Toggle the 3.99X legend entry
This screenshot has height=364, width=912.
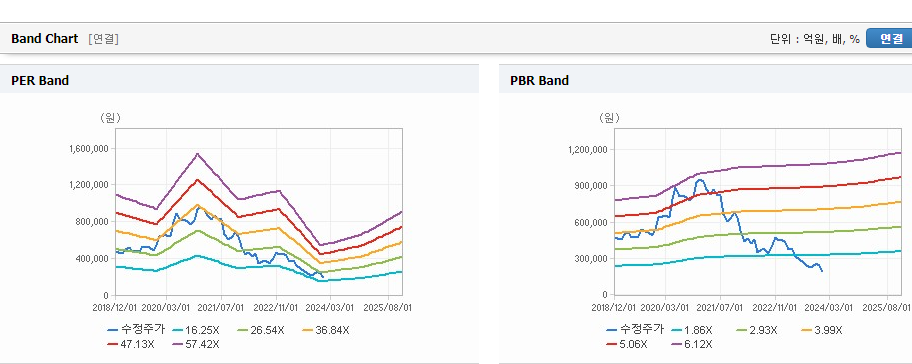pyautogui.click(x=821, y=330)
